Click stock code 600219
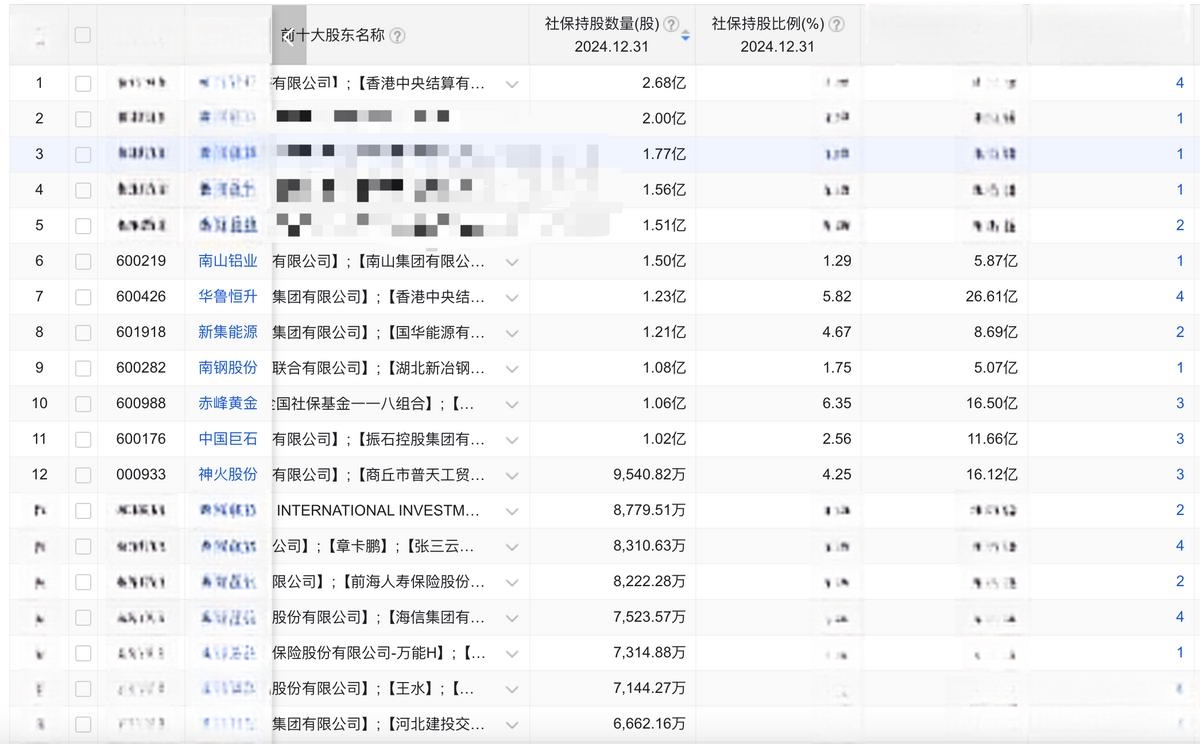The width and height of the screenshot is (1200, 744). (x=141, y=261)
